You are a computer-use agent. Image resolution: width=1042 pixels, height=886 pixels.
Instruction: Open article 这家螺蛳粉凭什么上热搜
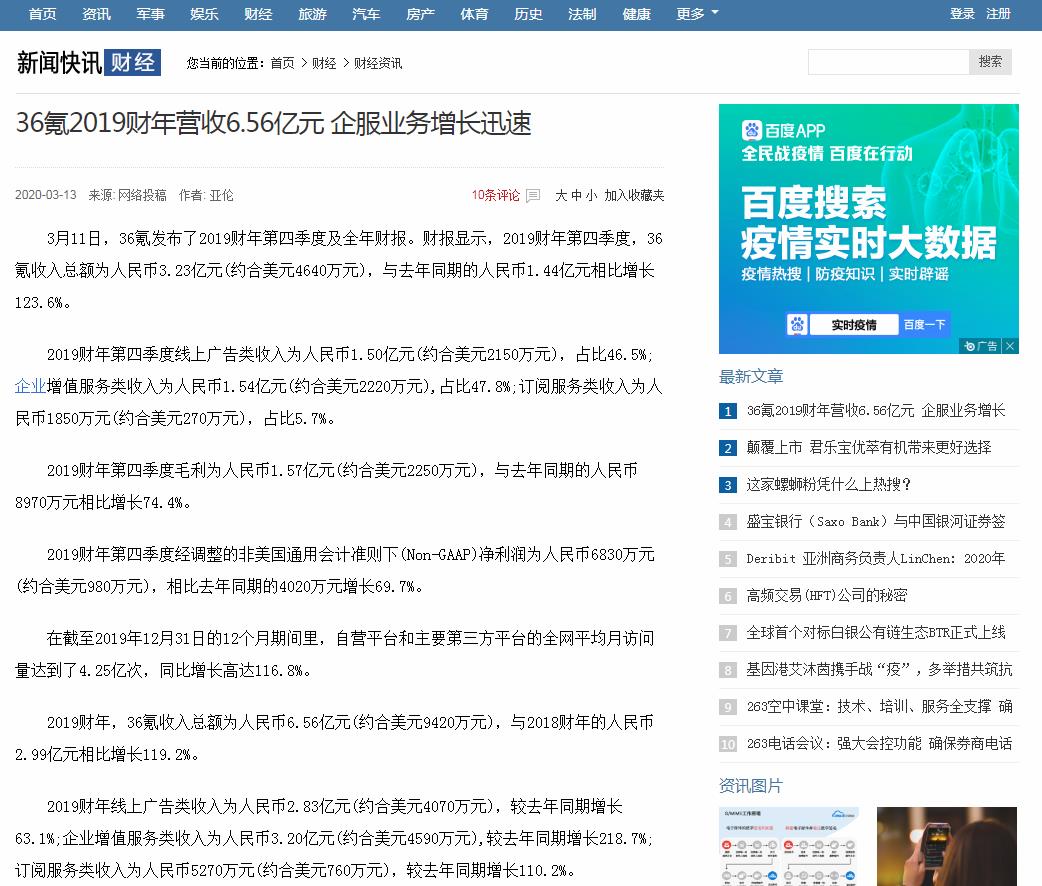click(x=828, y=485)
